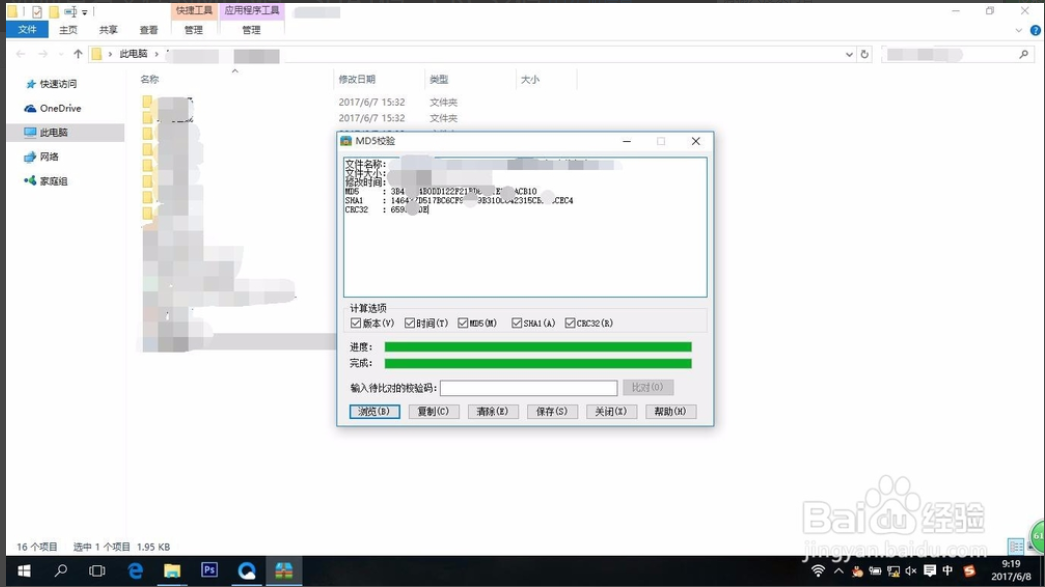The width and height of the screenshot is (1045, 587).
Task: Open the 查看 ribbon tab
Action: 149,30
